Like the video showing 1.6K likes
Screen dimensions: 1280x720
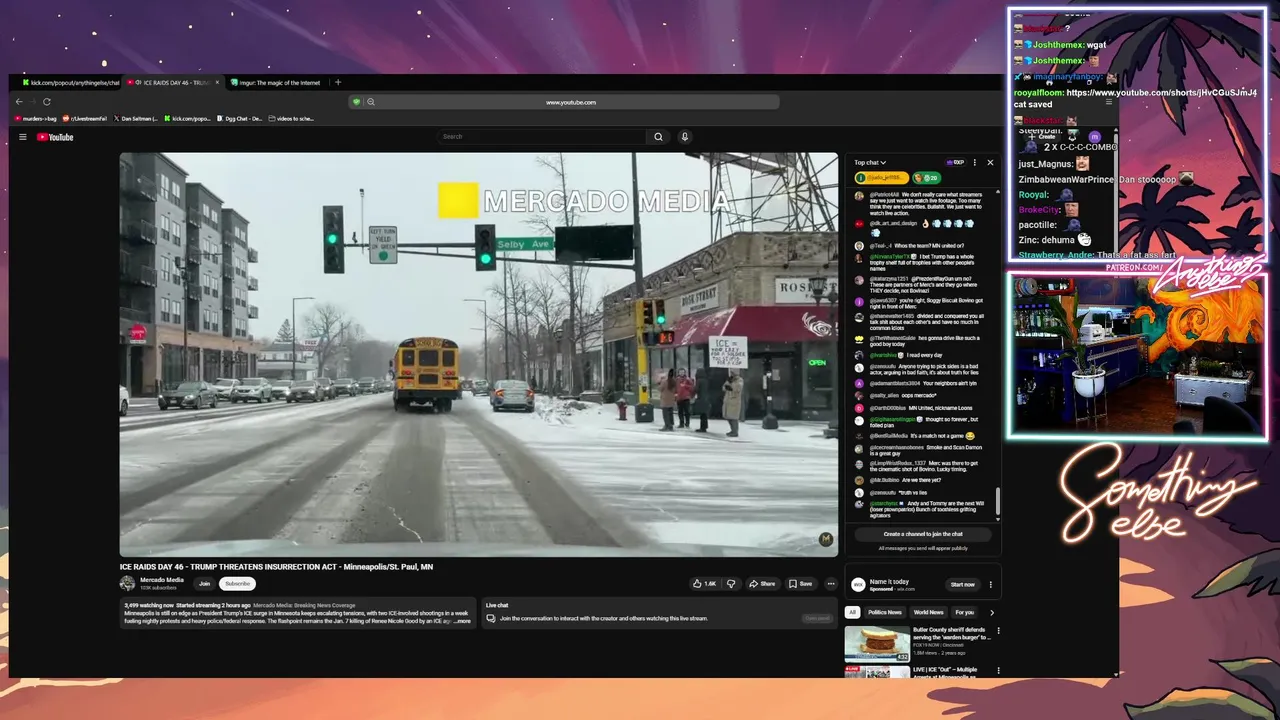(704, 584)
